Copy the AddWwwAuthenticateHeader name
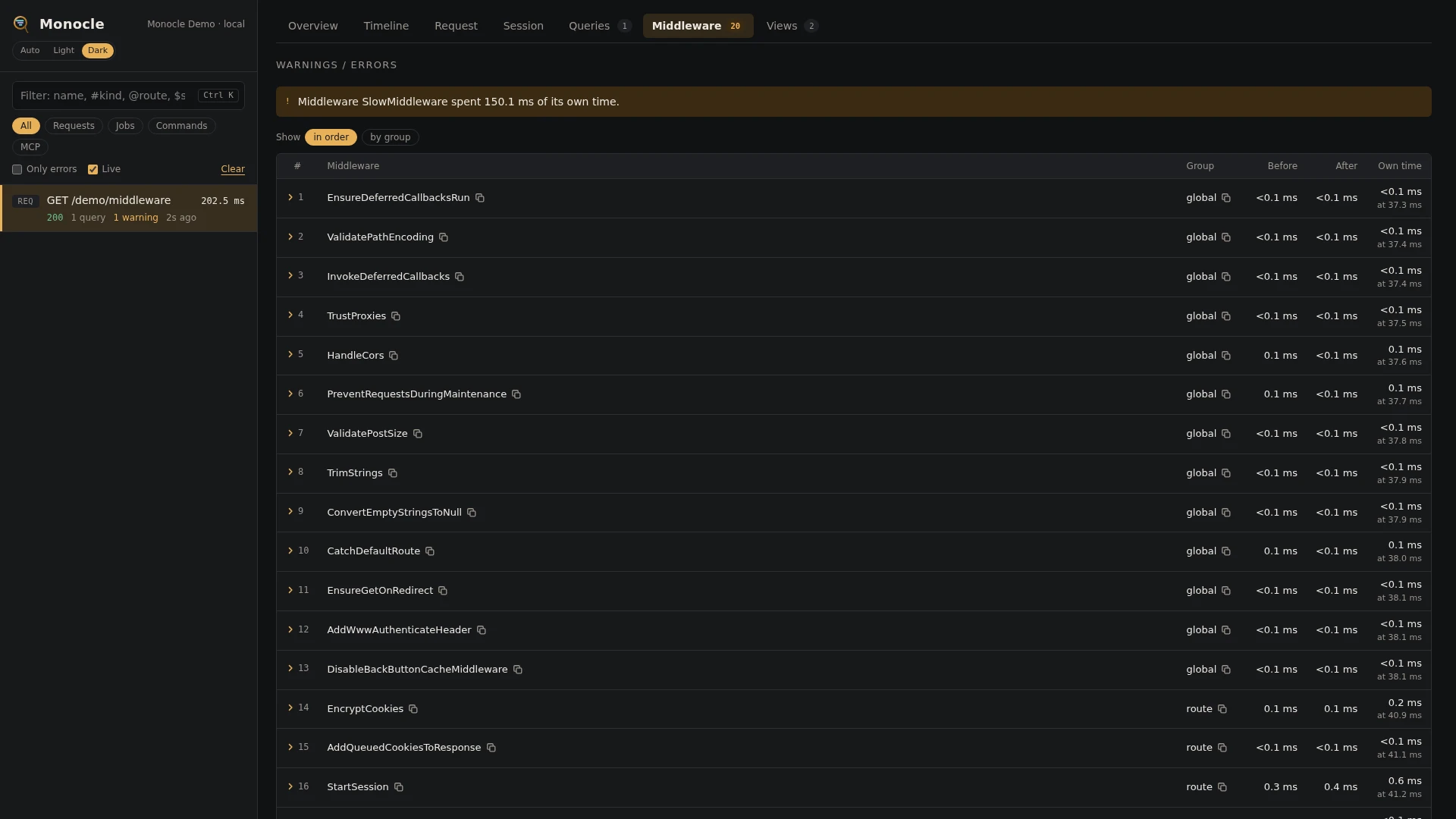Image resolution: width=1456 pixels, height=819 pixels. (x=482, y=630)
